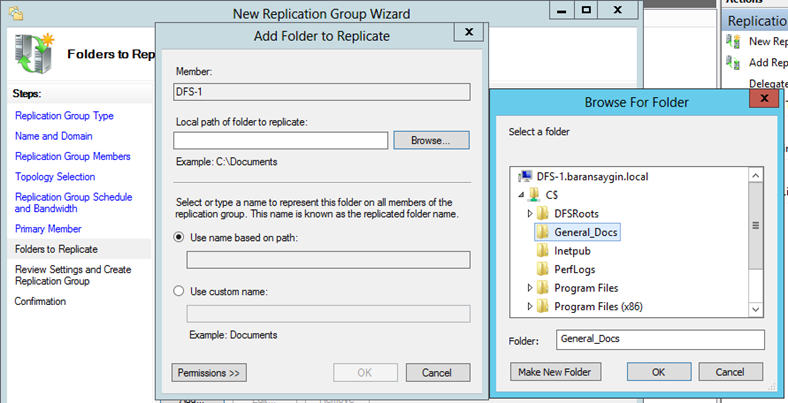Click Make New Folder button
This screenshot has height=403, width=788.
556,372
